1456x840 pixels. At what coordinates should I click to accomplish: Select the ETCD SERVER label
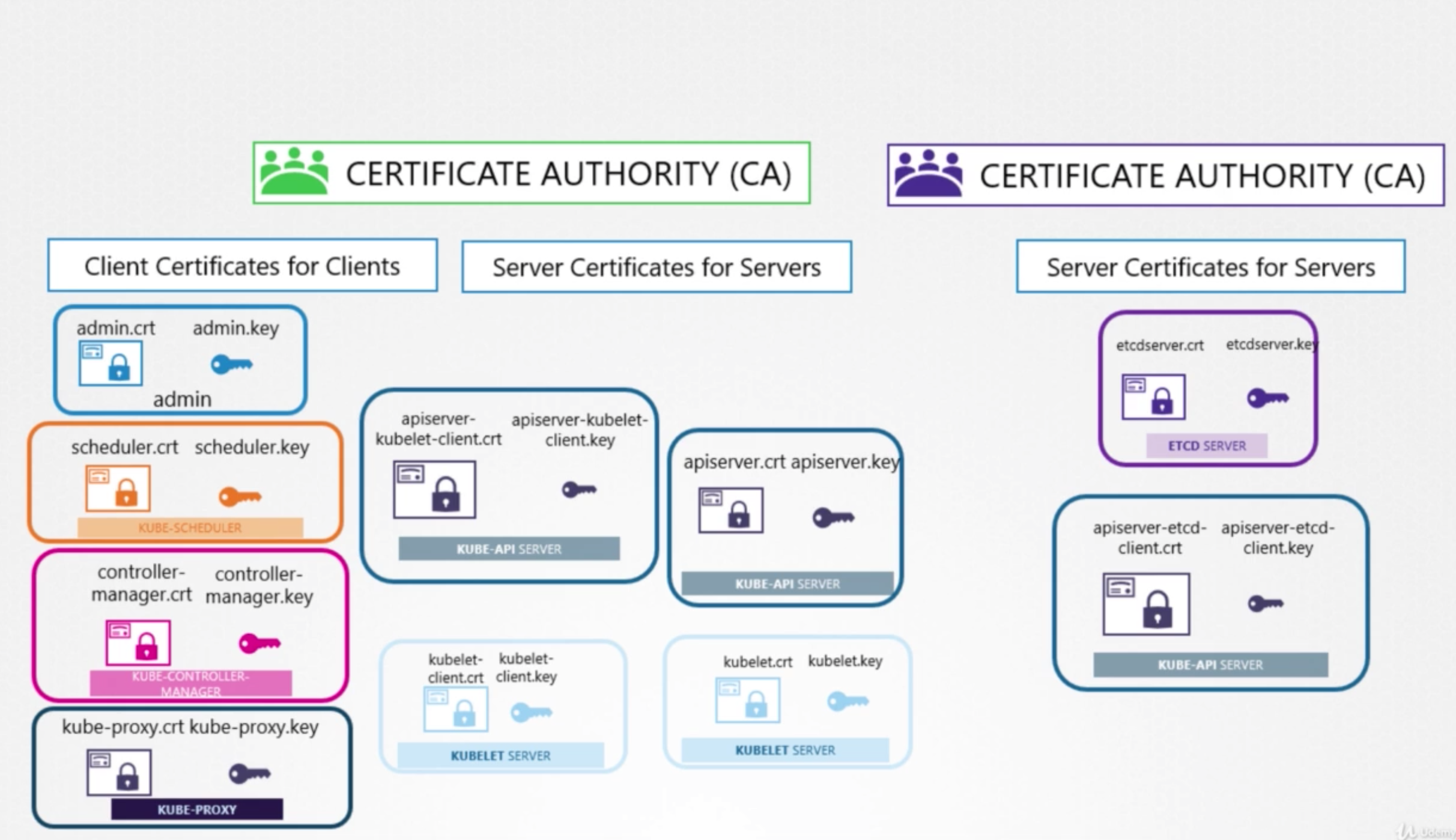(x=1207, y=446)
